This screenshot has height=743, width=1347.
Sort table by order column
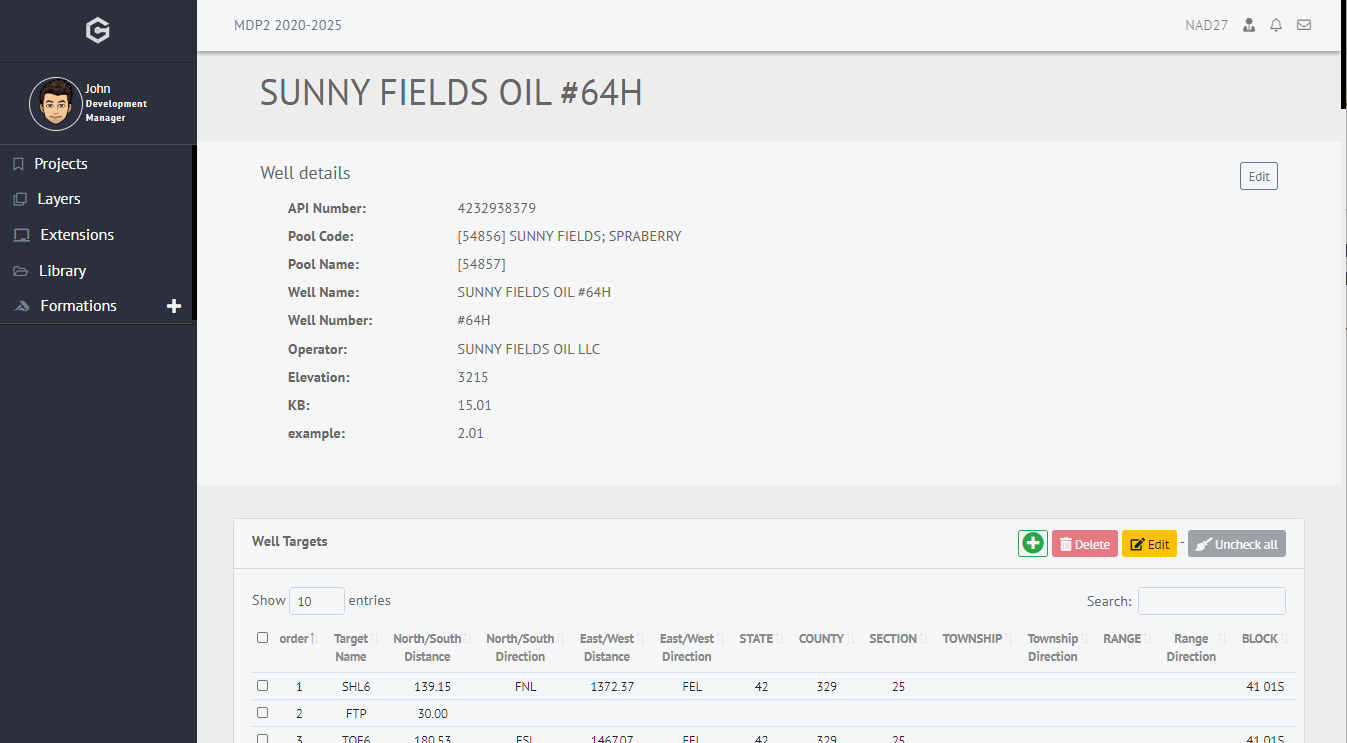coord(296,639)
